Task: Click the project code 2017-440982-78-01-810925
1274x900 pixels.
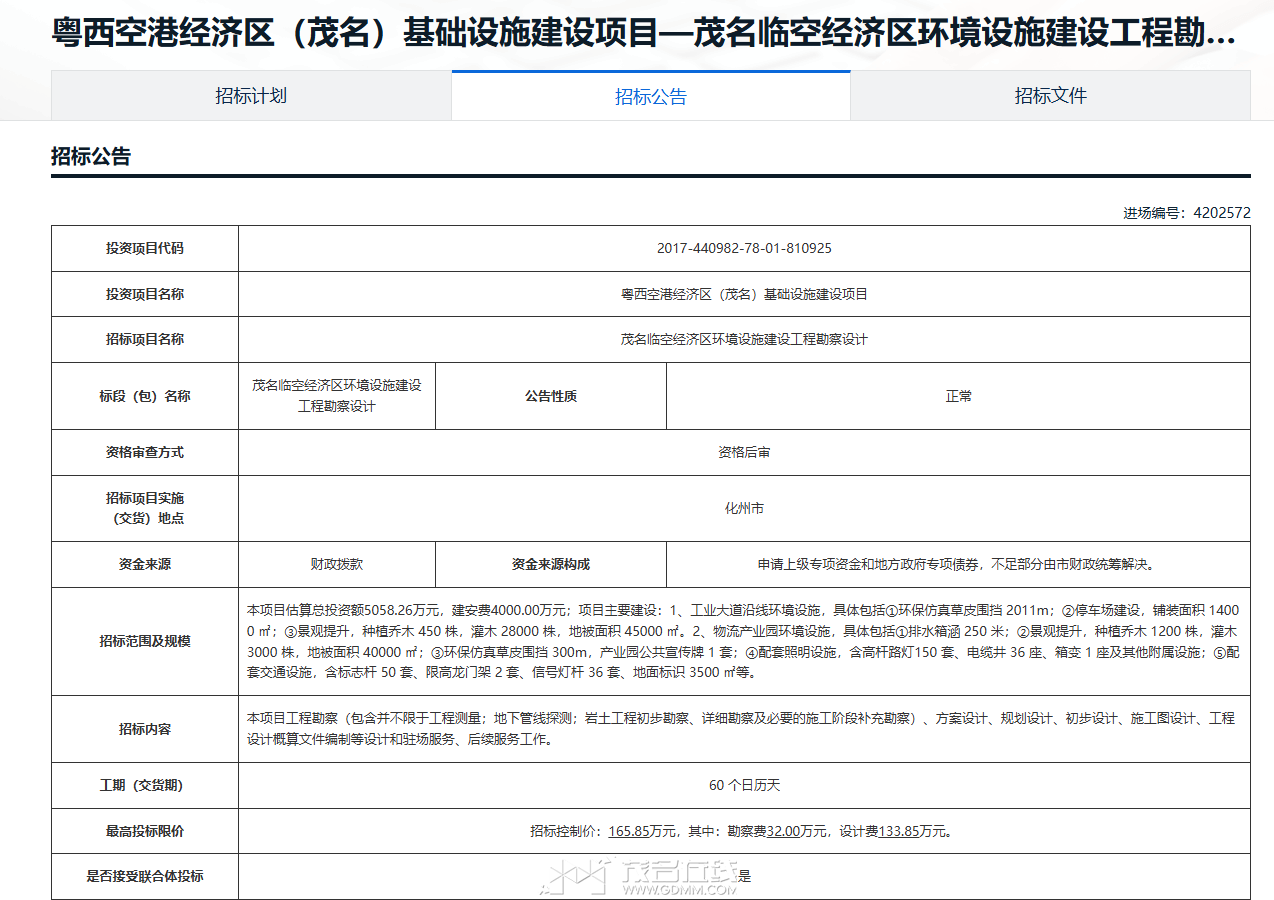Action: point(744,248)
